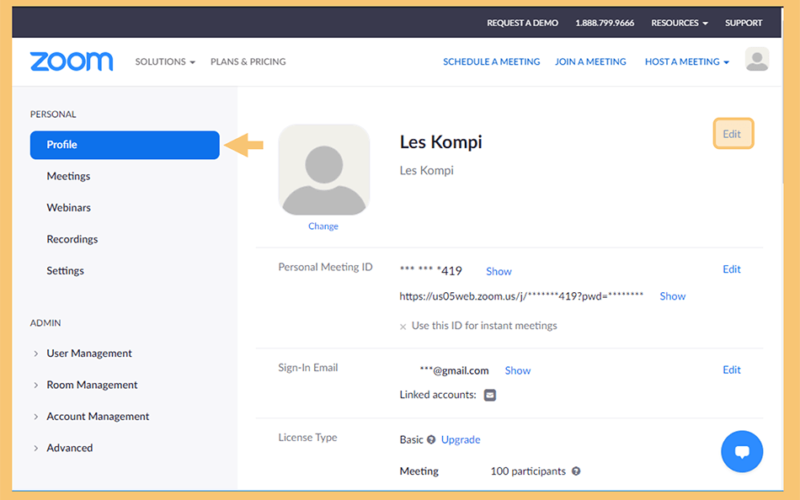800x500 pixels.
Task: Open Plans & Pricing page
Action: pyautogui.click(x=248, y=62)
